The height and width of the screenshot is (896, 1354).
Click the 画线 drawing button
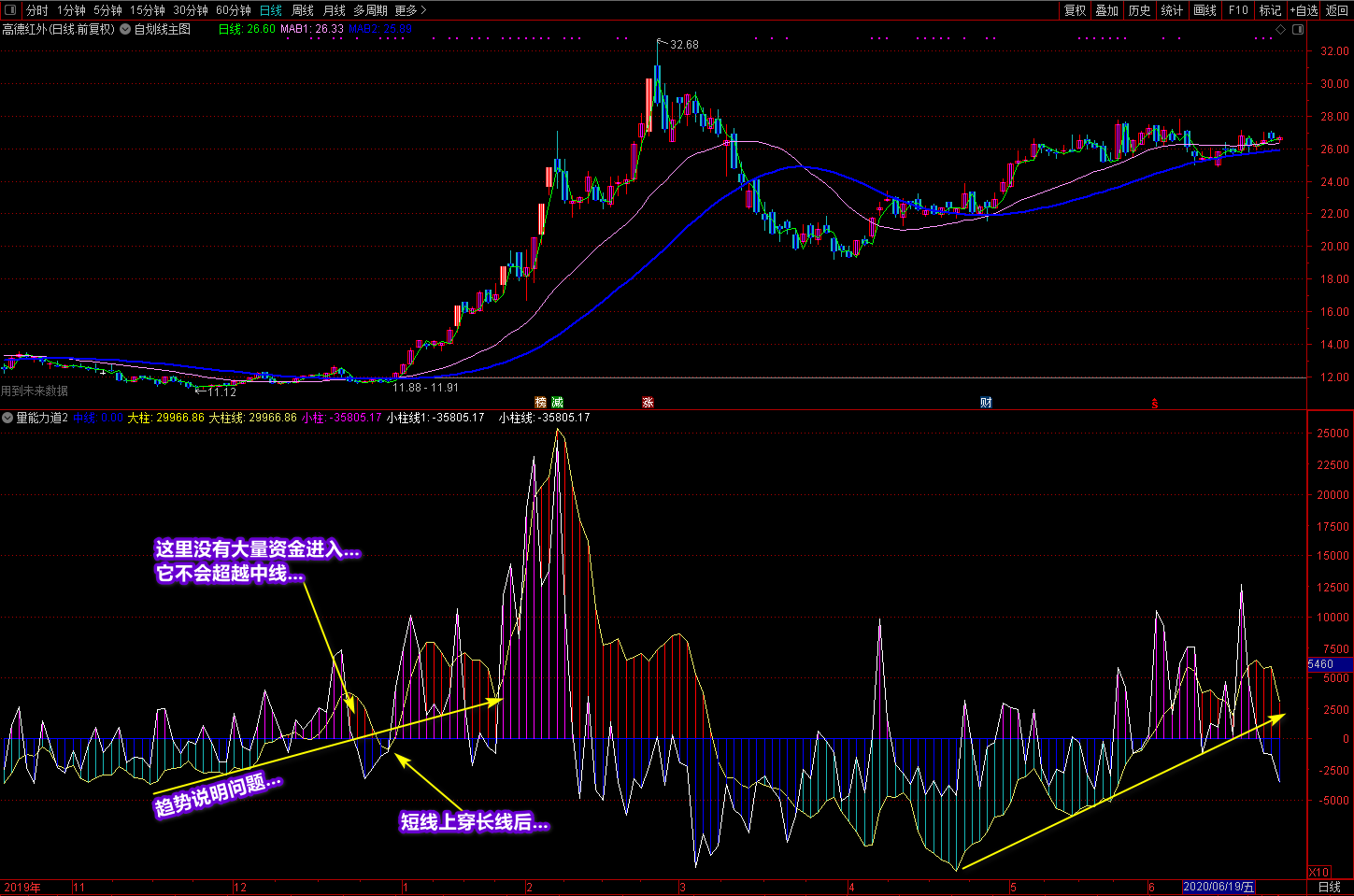coord(1205,10)
